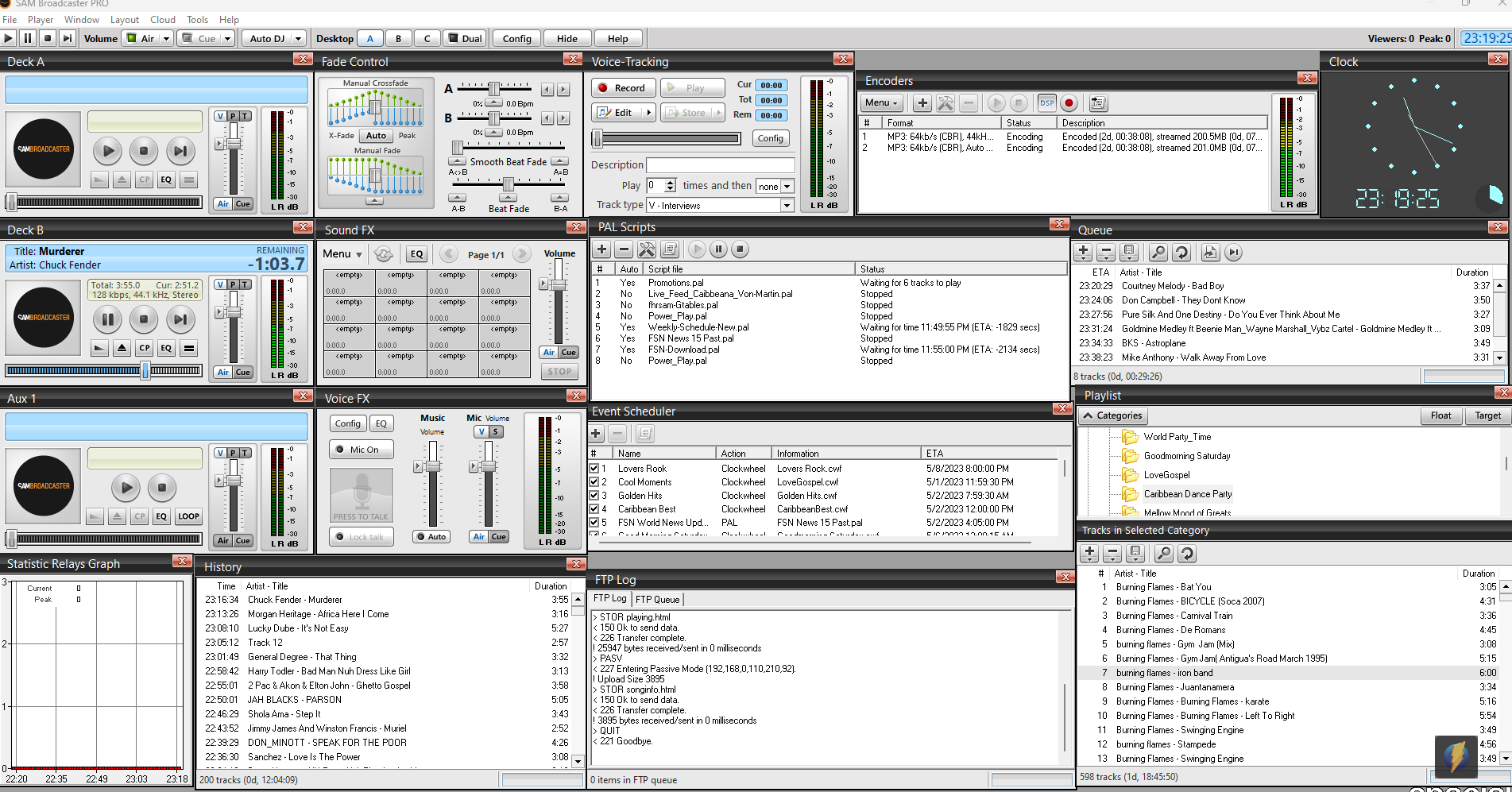The image size is (1512, 792).
Task: Add event in Event Scheduler
Action: pos(596,433)
